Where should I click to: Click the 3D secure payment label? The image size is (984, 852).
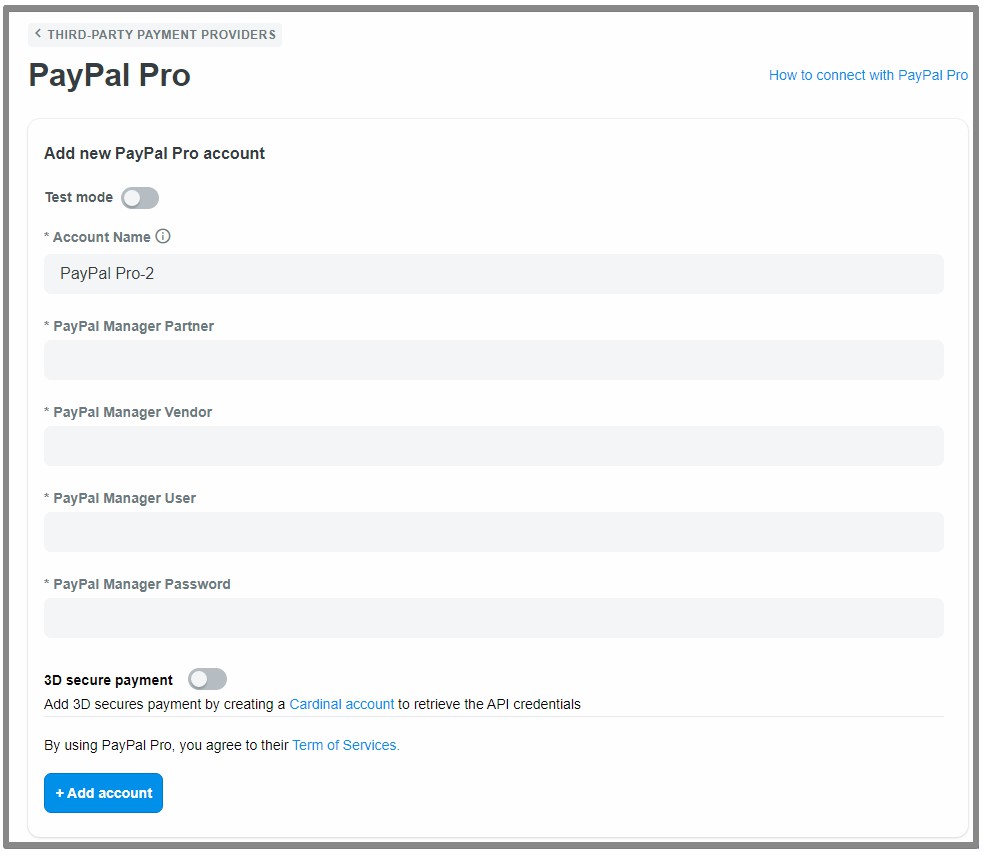pyautogui.click(x=108, y=680)
